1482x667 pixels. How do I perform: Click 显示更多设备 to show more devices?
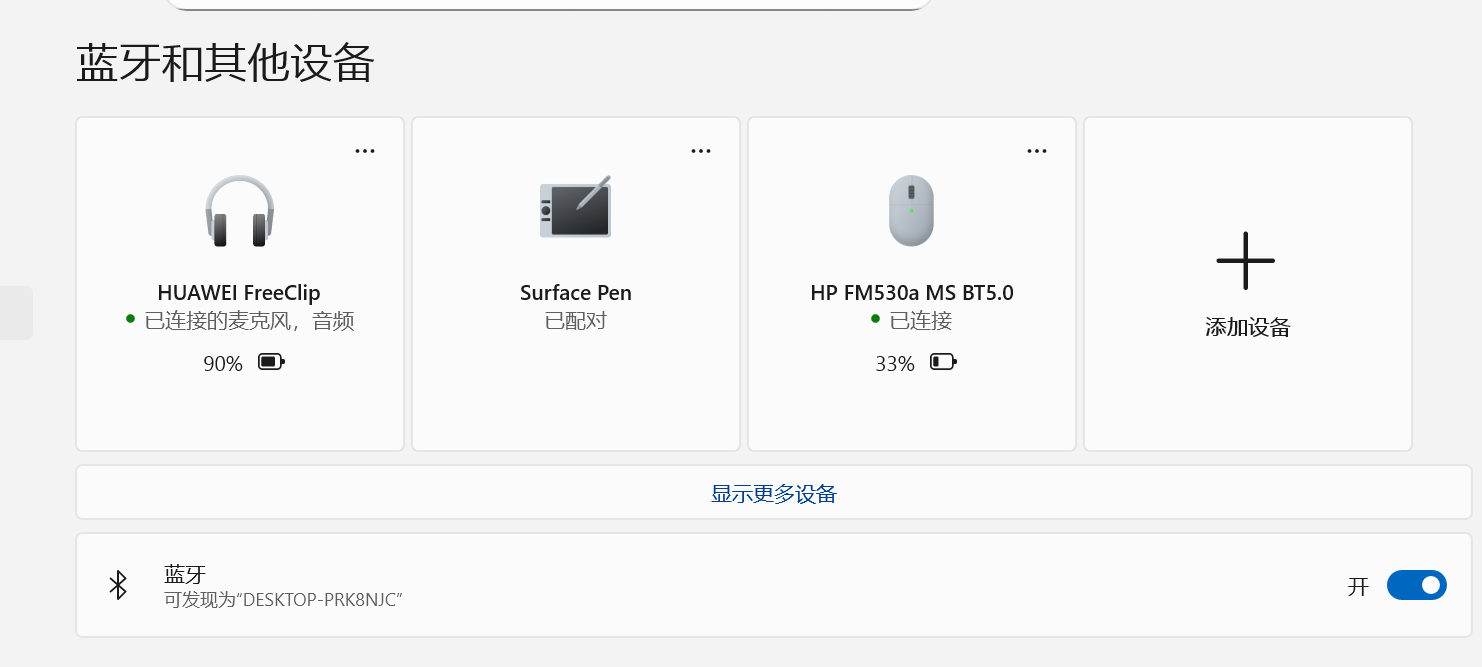click(773, 493)
